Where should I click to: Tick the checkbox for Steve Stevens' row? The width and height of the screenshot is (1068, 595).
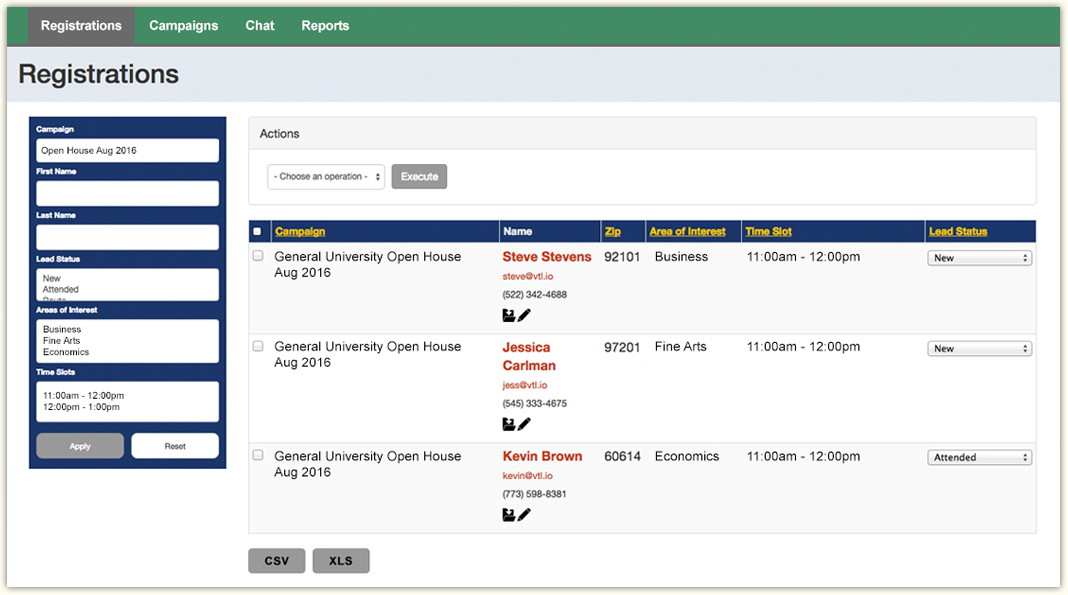pos(258,256)
